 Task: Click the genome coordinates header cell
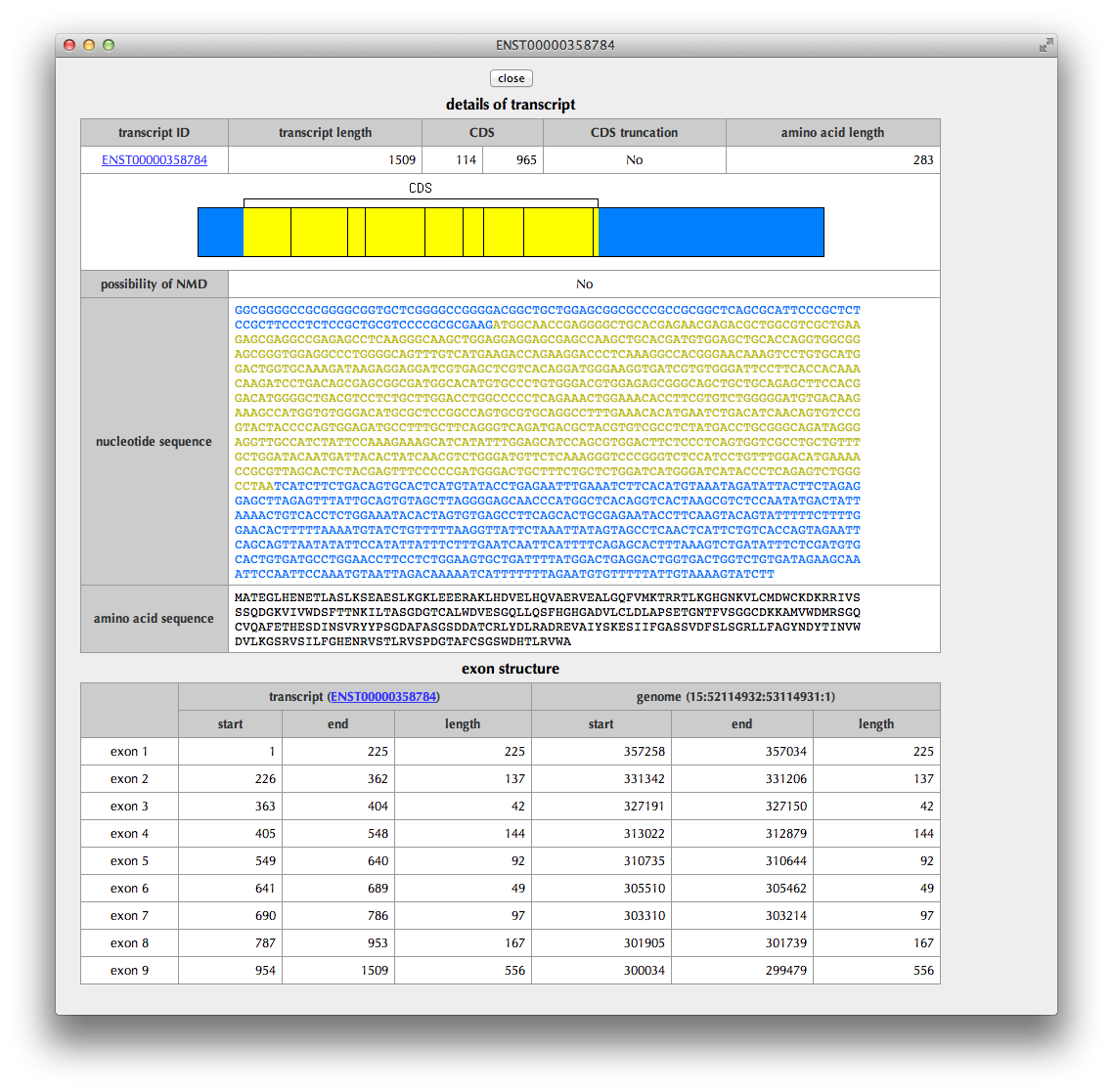pos(735,697)
